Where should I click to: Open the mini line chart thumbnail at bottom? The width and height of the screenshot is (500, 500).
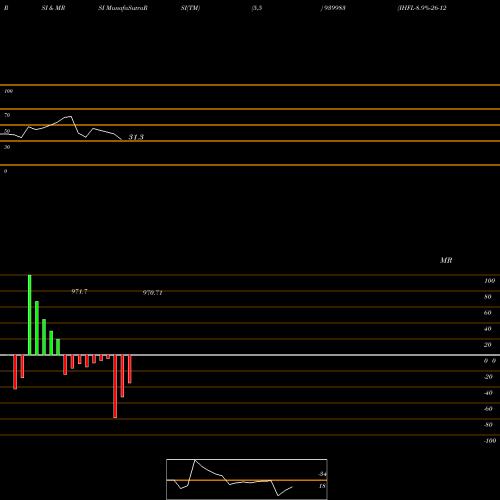247,479
